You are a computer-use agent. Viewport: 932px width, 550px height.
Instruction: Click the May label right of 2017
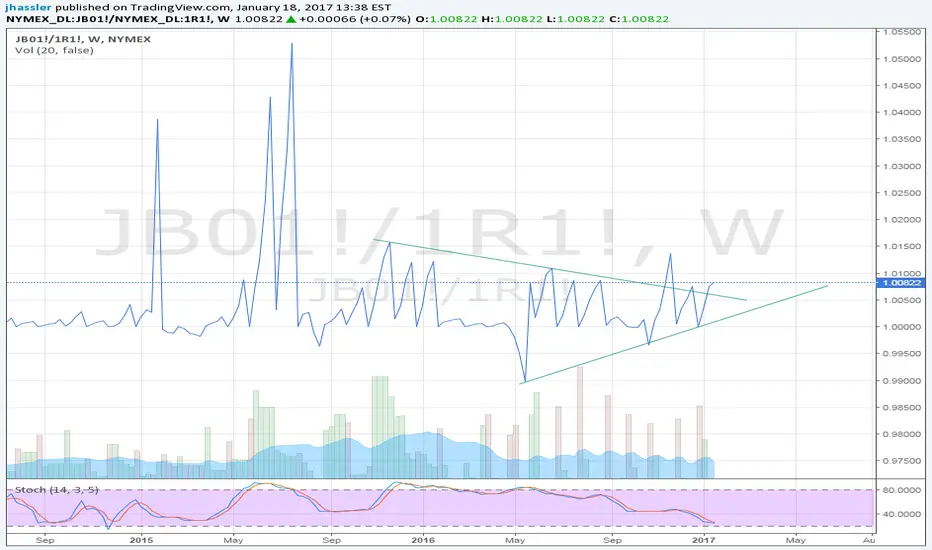(796, 540)
